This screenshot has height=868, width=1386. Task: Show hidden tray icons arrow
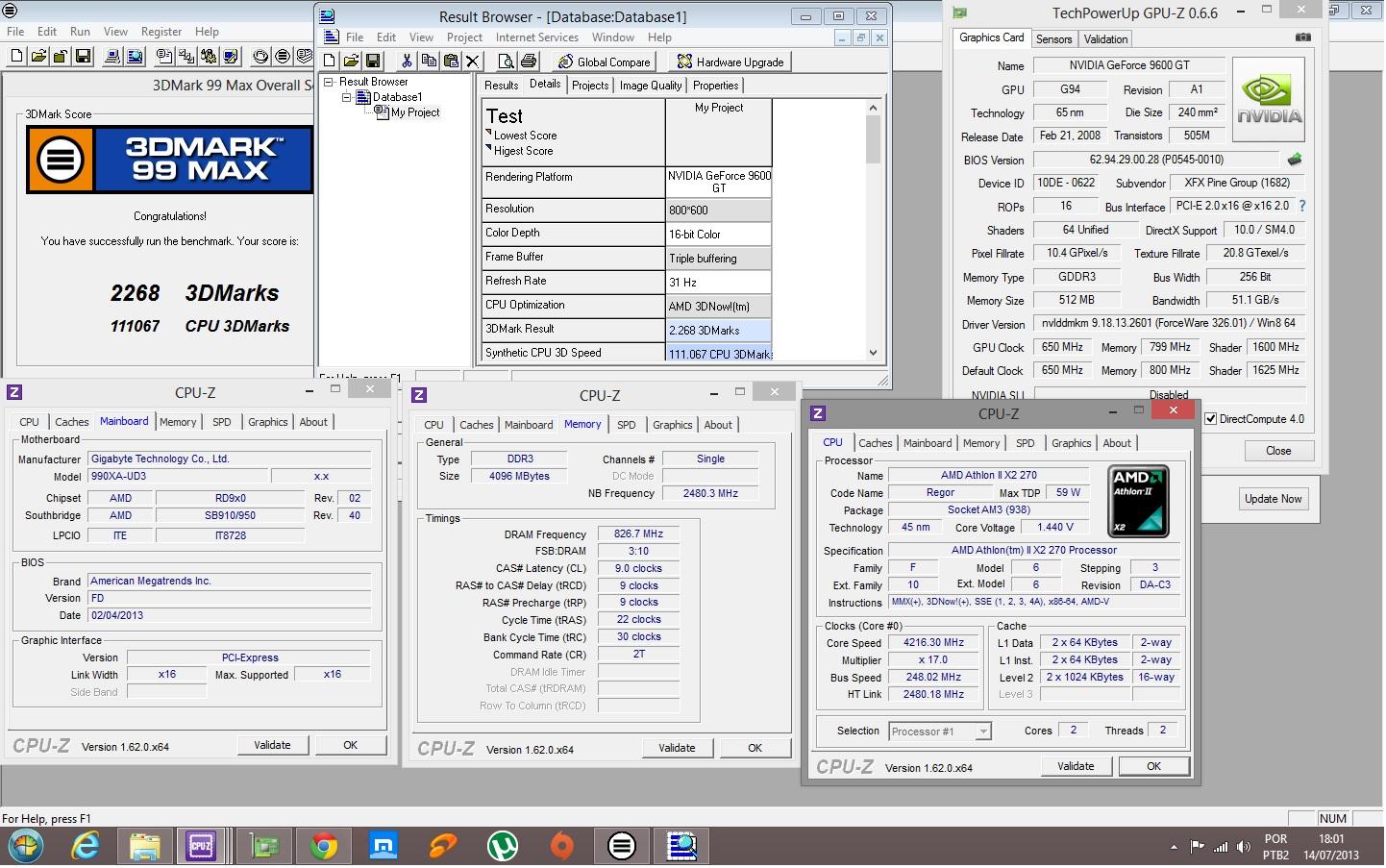[1174, 847]
